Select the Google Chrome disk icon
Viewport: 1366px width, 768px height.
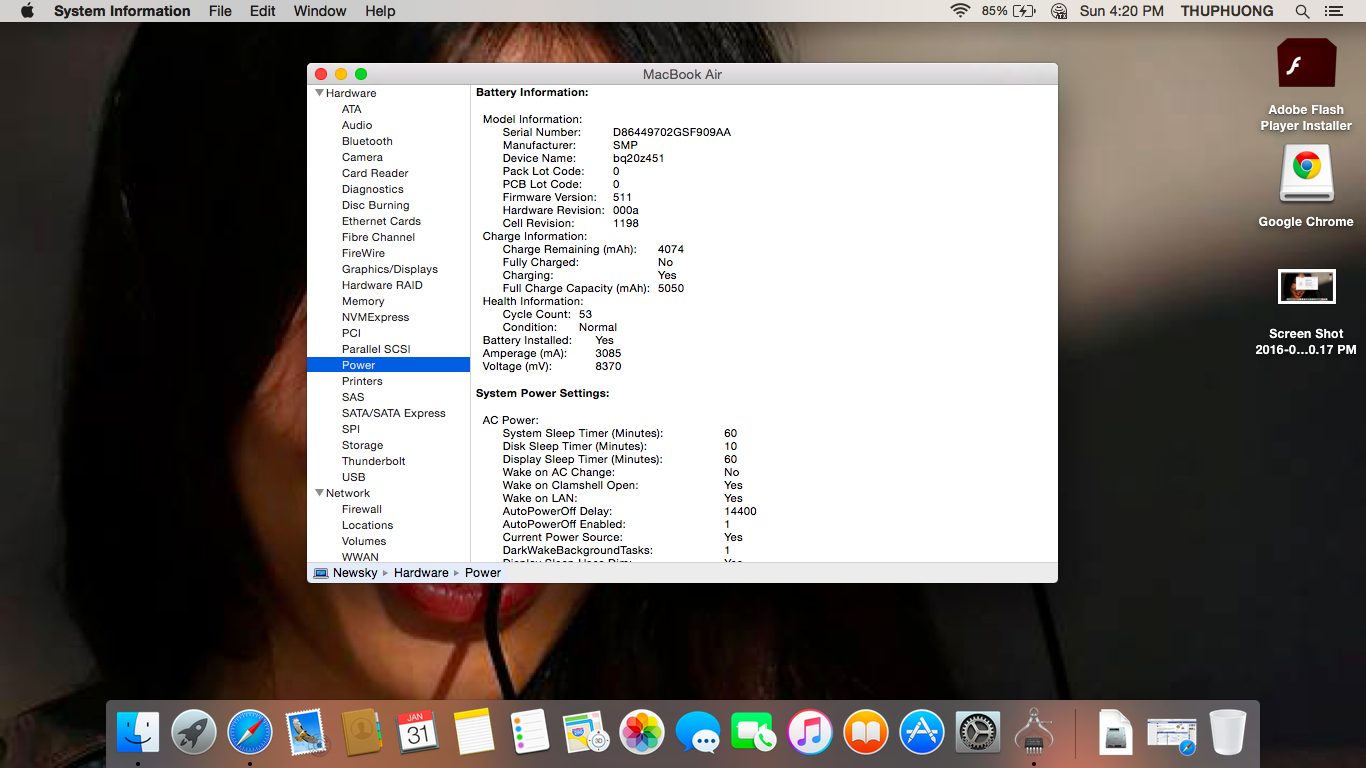point(1306,175)
